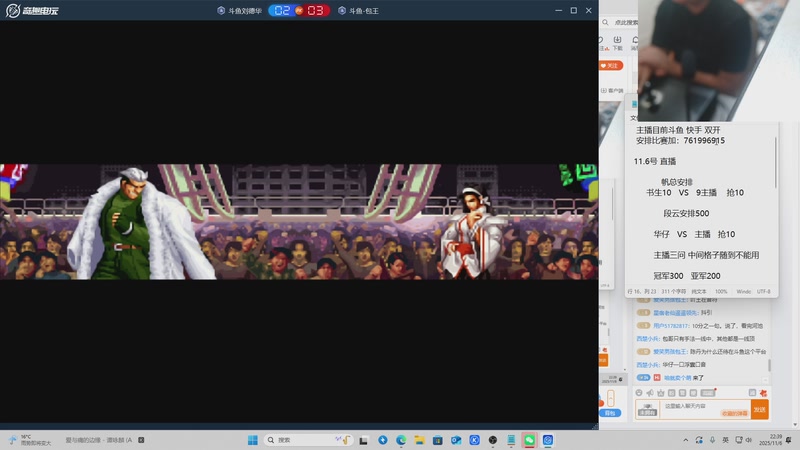This screenshot has width=800, height=450.
Task: Open the emoji picker in the chat toolbar
Action: pyautogui.click(x=639, y=393)
